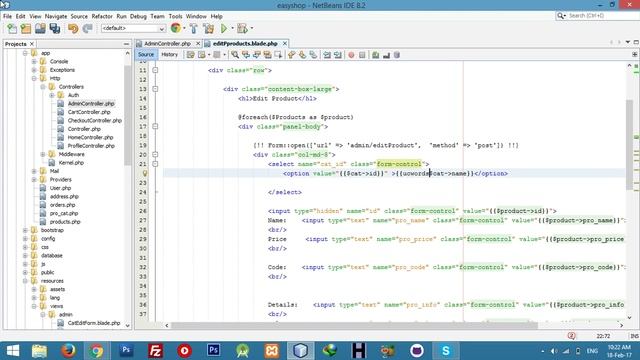Close the Projects panel tab
The image size is (640, 360).
coord(32,44)
